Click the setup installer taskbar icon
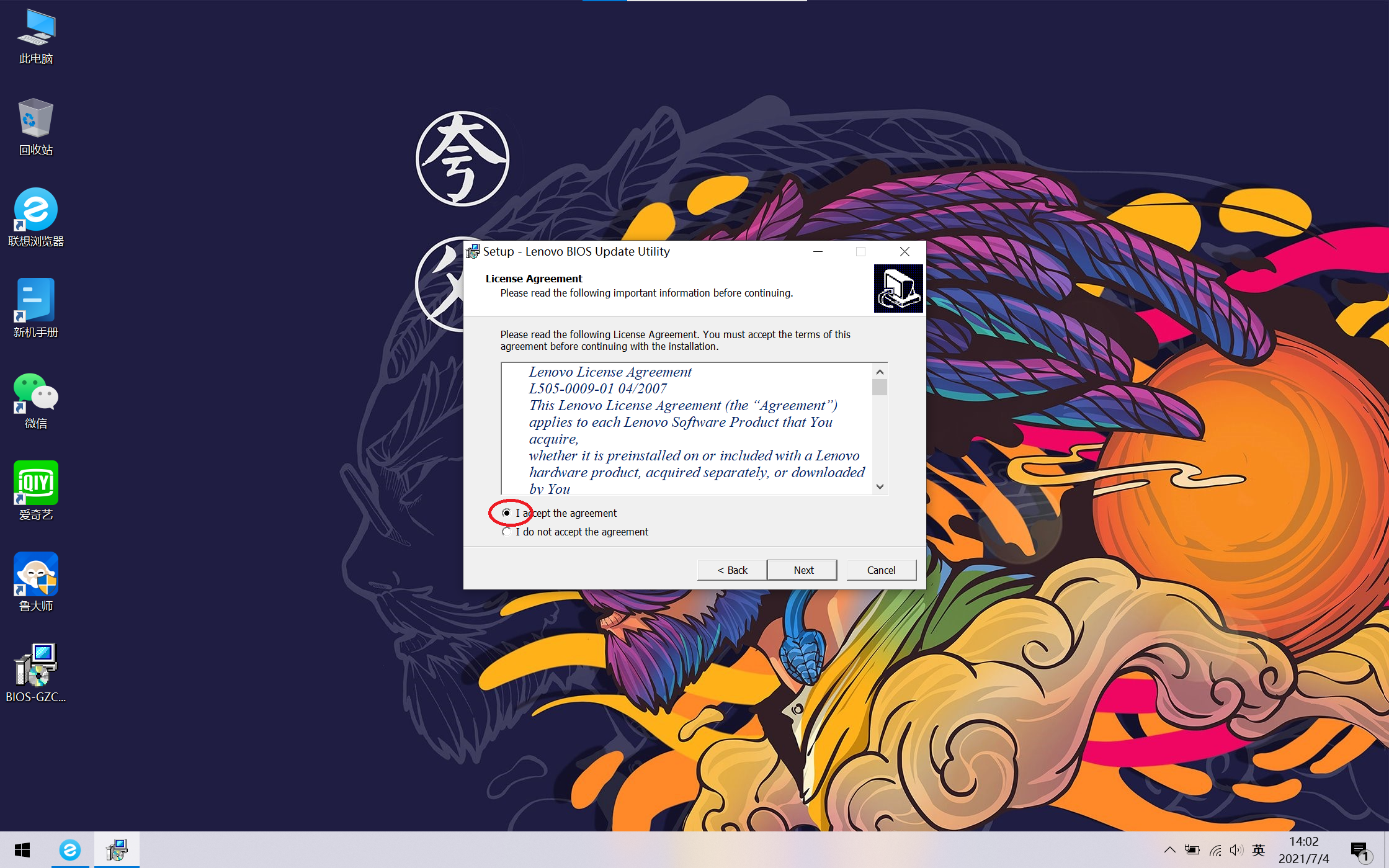The height and width of the screenshot is (868, 1389). (117, 850)
